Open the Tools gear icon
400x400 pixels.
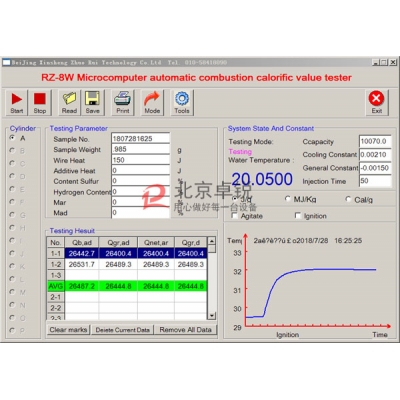[182, 103]
